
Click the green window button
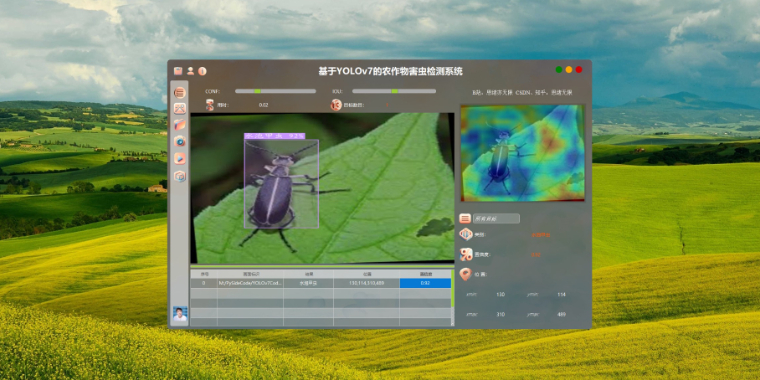[559, 70]
